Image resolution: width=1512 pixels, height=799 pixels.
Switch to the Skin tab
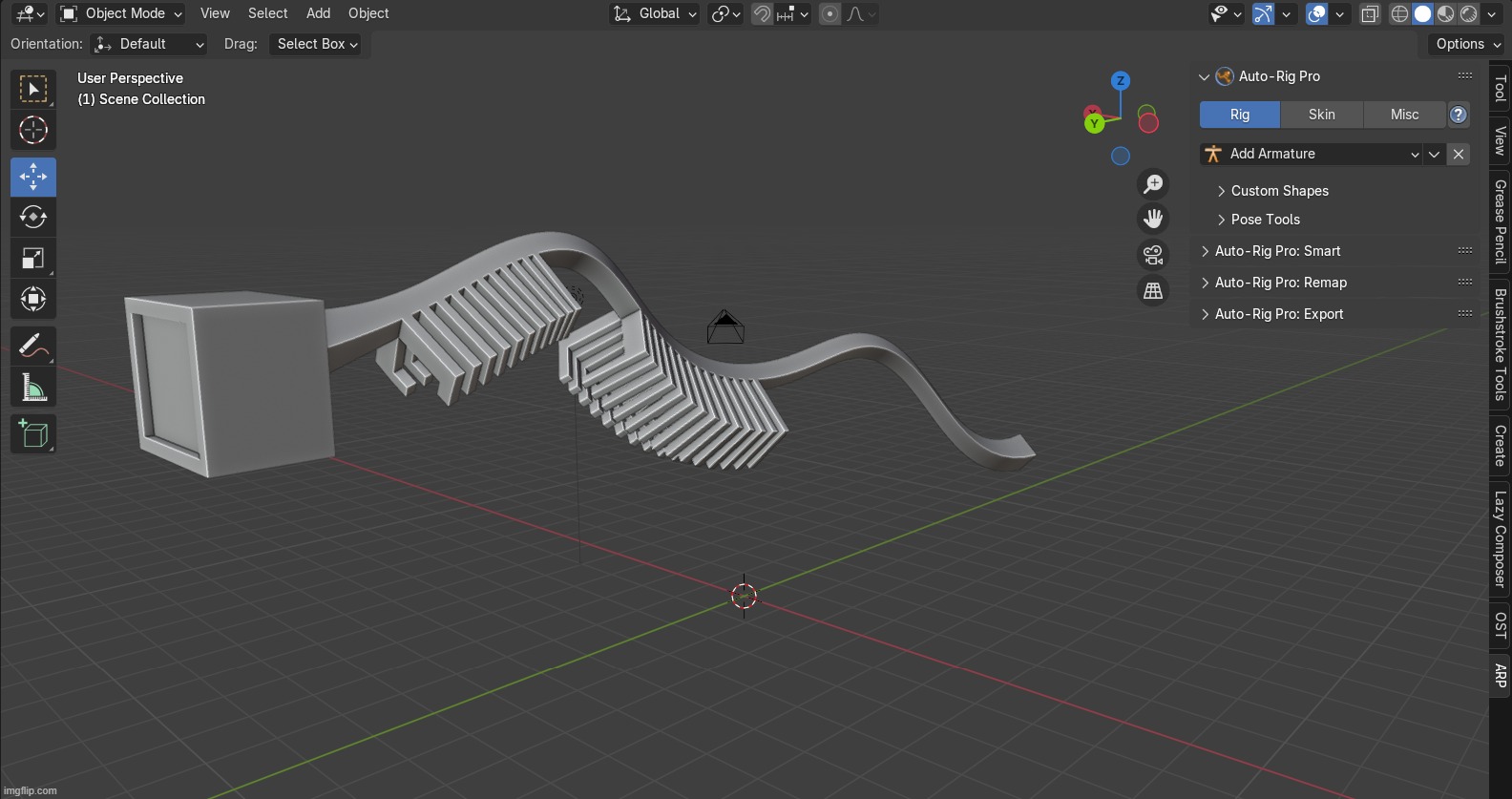1322,115
